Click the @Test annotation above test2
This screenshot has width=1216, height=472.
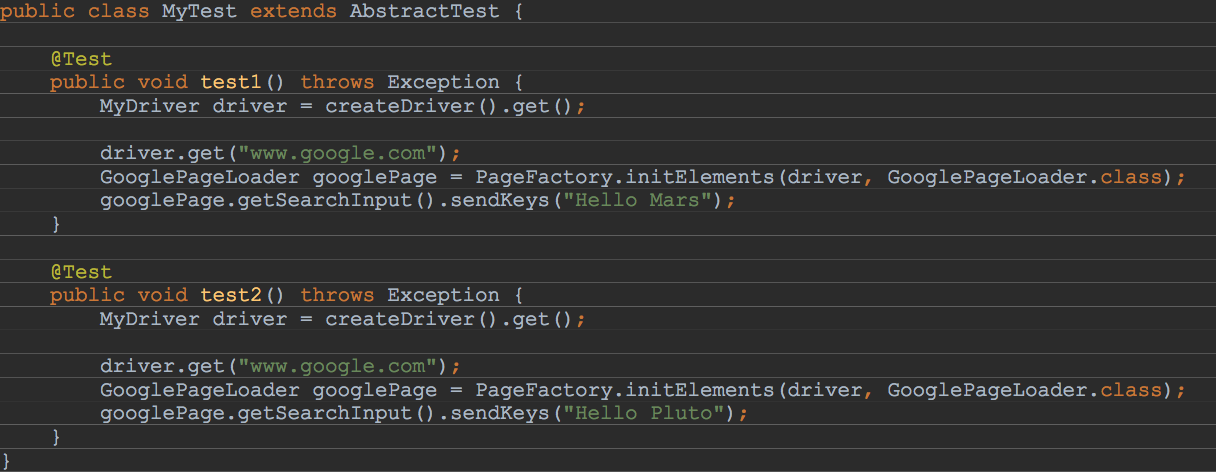click(x=81, y=272)
